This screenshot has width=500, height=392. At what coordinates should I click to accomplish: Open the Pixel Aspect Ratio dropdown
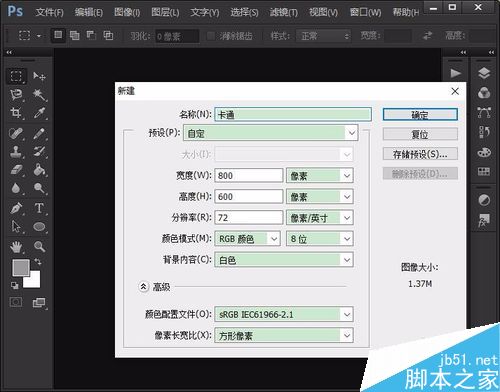coord(284,335)
